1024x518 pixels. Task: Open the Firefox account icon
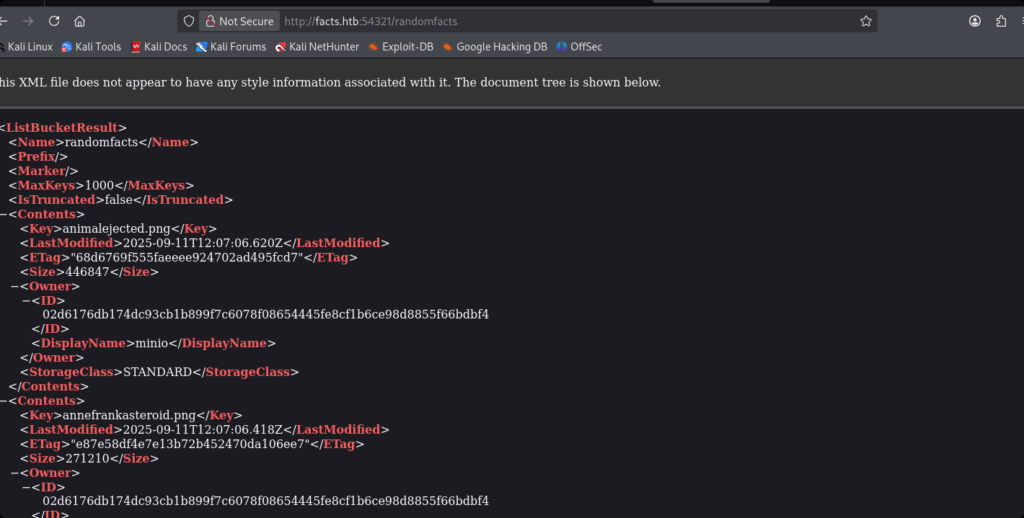(x=975, y=21)
